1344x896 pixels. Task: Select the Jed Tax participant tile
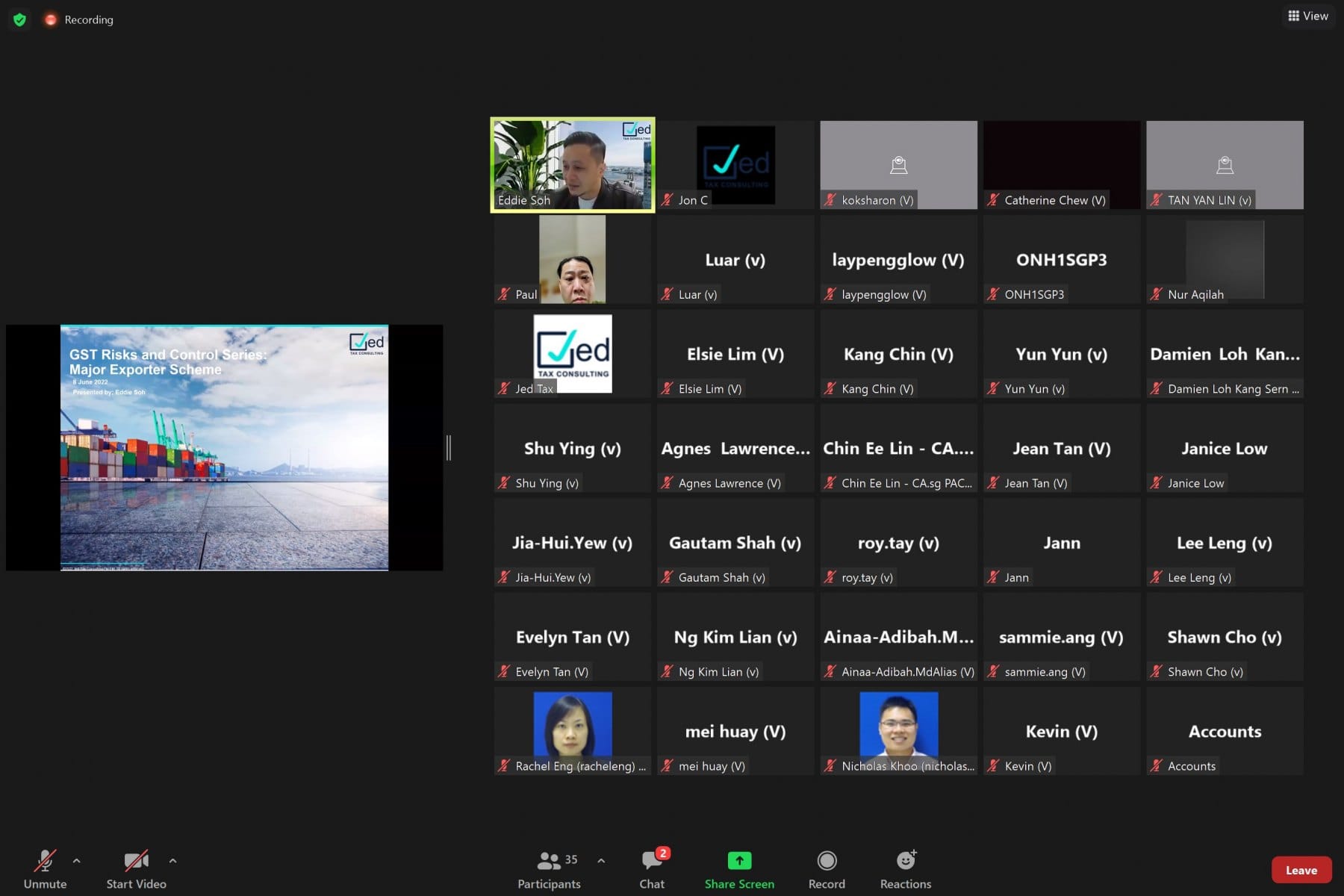click(573, 354)
